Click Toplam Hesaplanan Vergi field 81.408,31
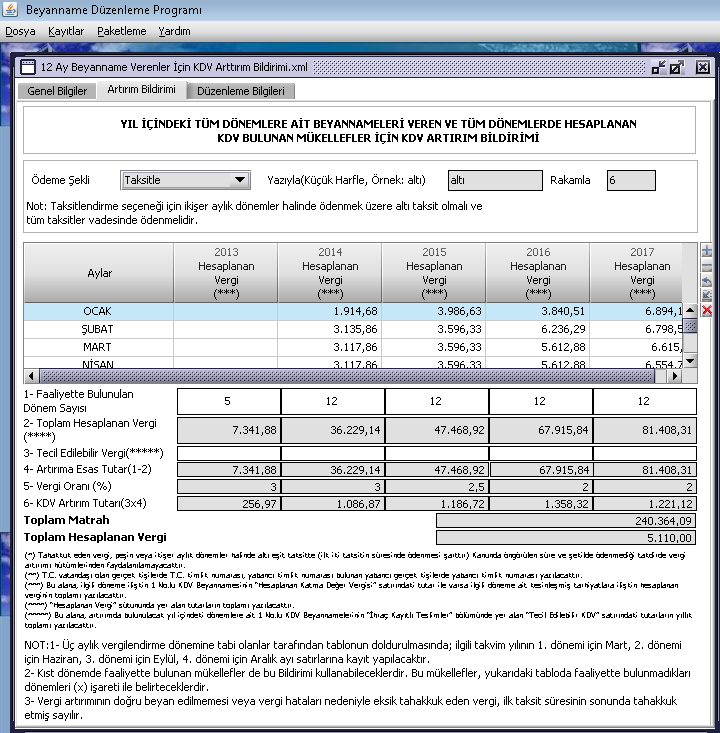The height and width of the screenshot is (733, 720). click(645, 430)
